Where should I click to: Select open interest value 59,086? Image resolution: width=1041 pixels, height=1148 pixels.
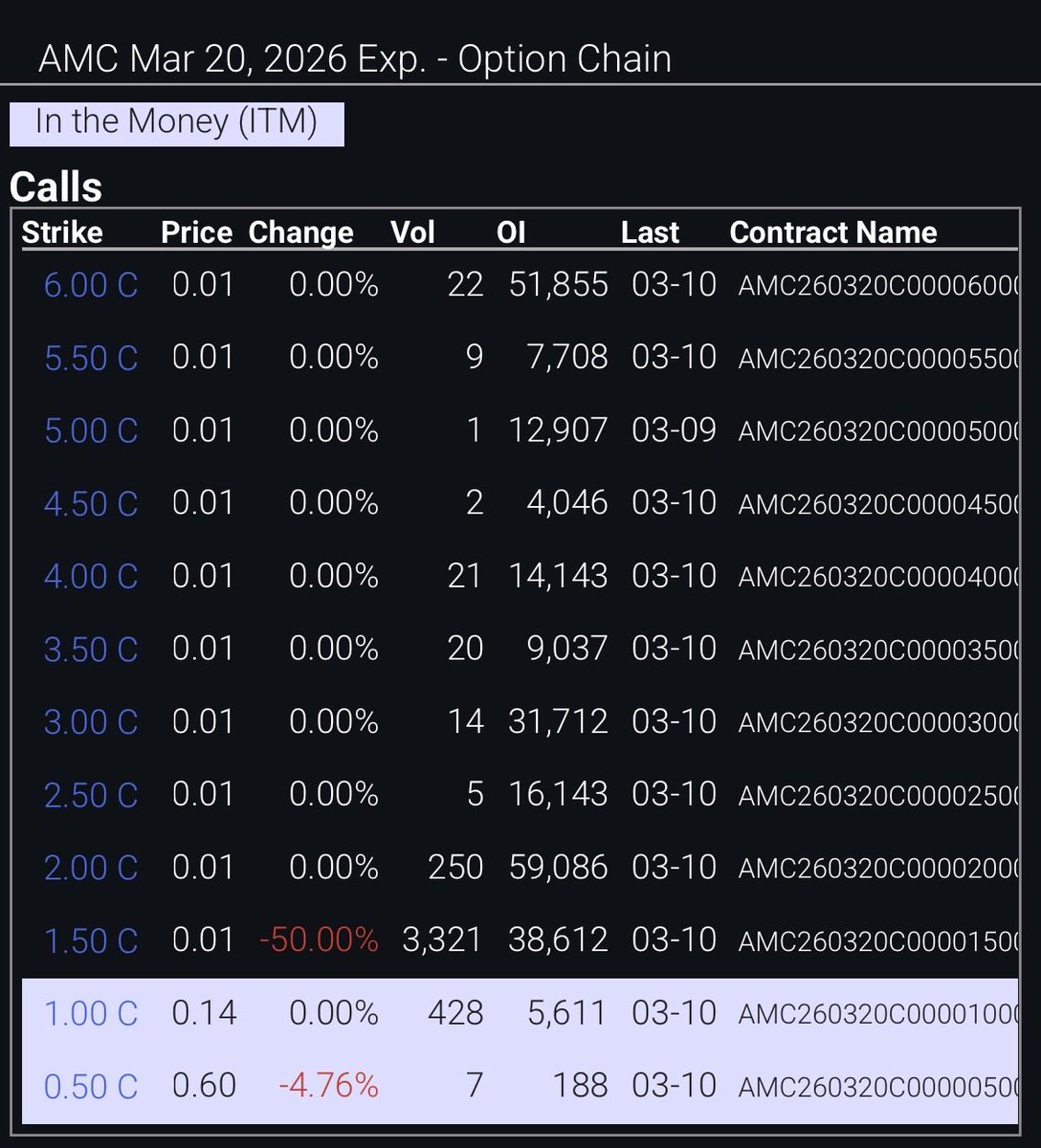click(558, 868)
